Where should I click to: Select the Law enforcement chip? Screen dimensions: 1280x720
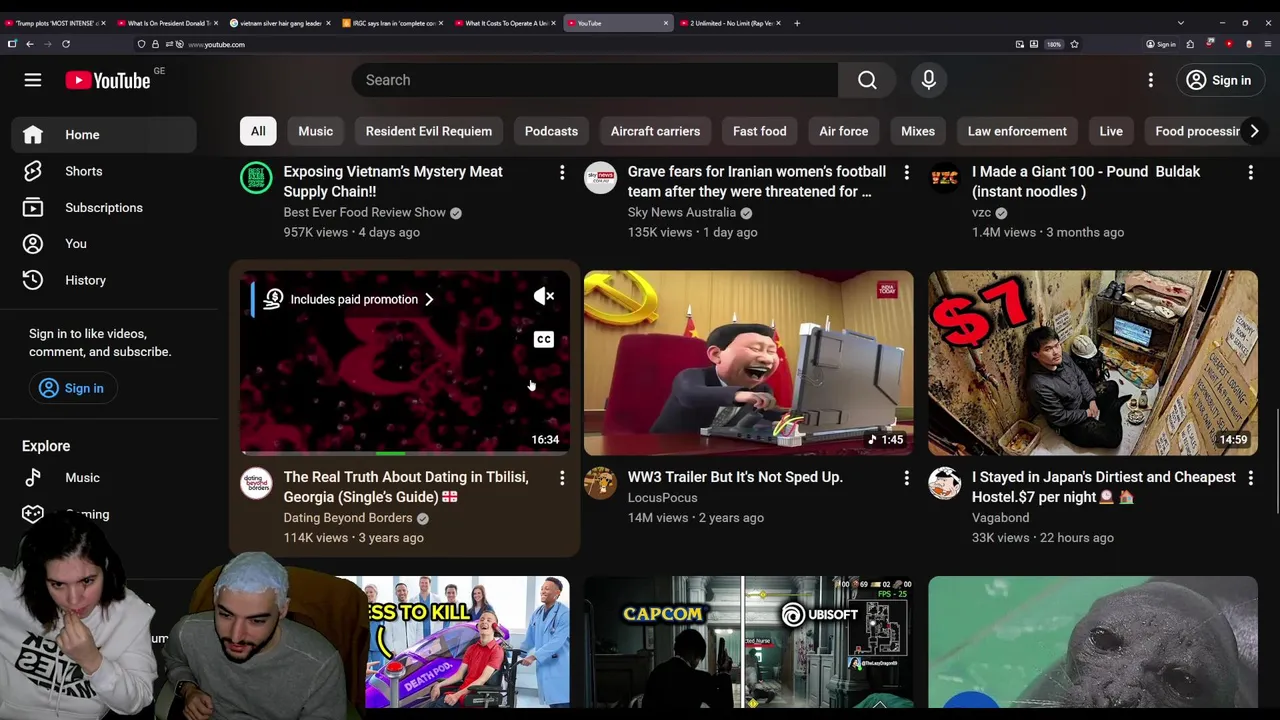[1017, 131]
